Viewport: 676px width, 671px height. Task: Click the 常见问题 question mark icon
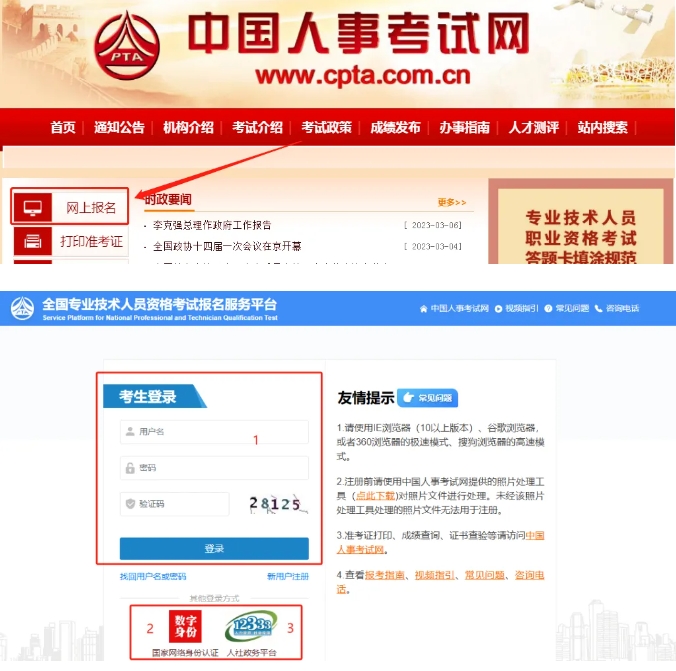point(548,308)
